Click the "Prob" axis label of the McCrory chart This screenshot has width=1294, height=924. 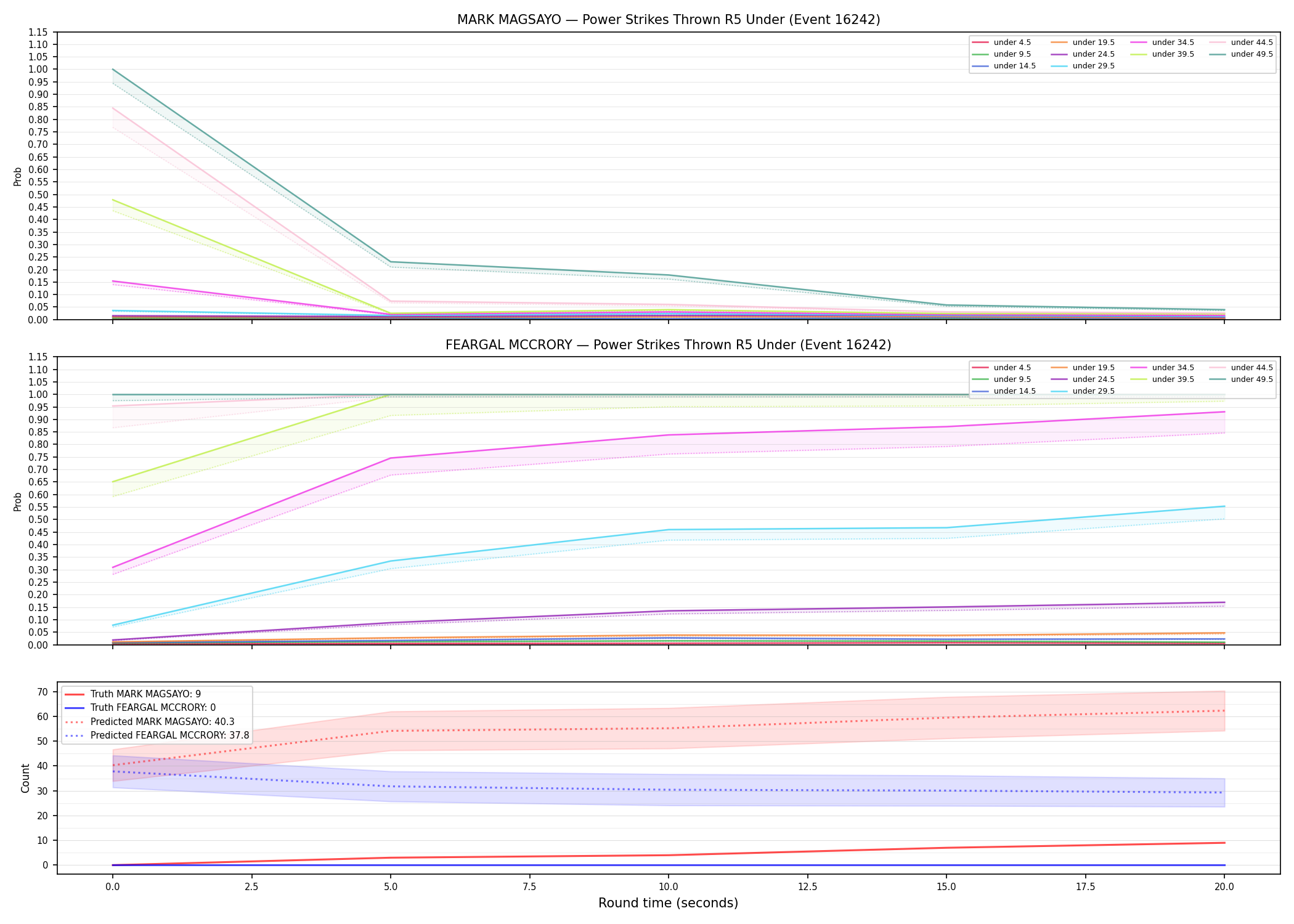click(18, 501)
